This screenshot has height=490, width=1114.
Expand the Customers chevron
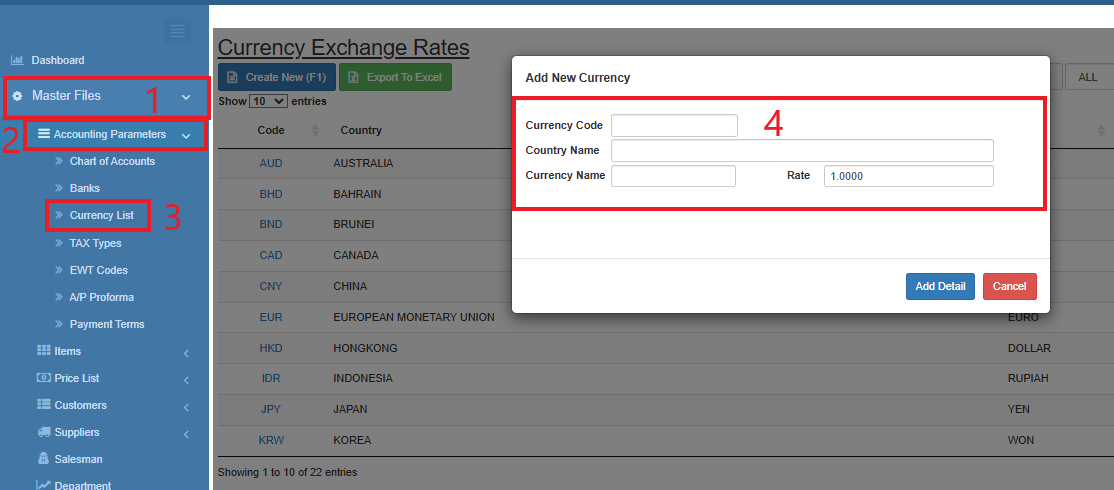tap(186, 407)
